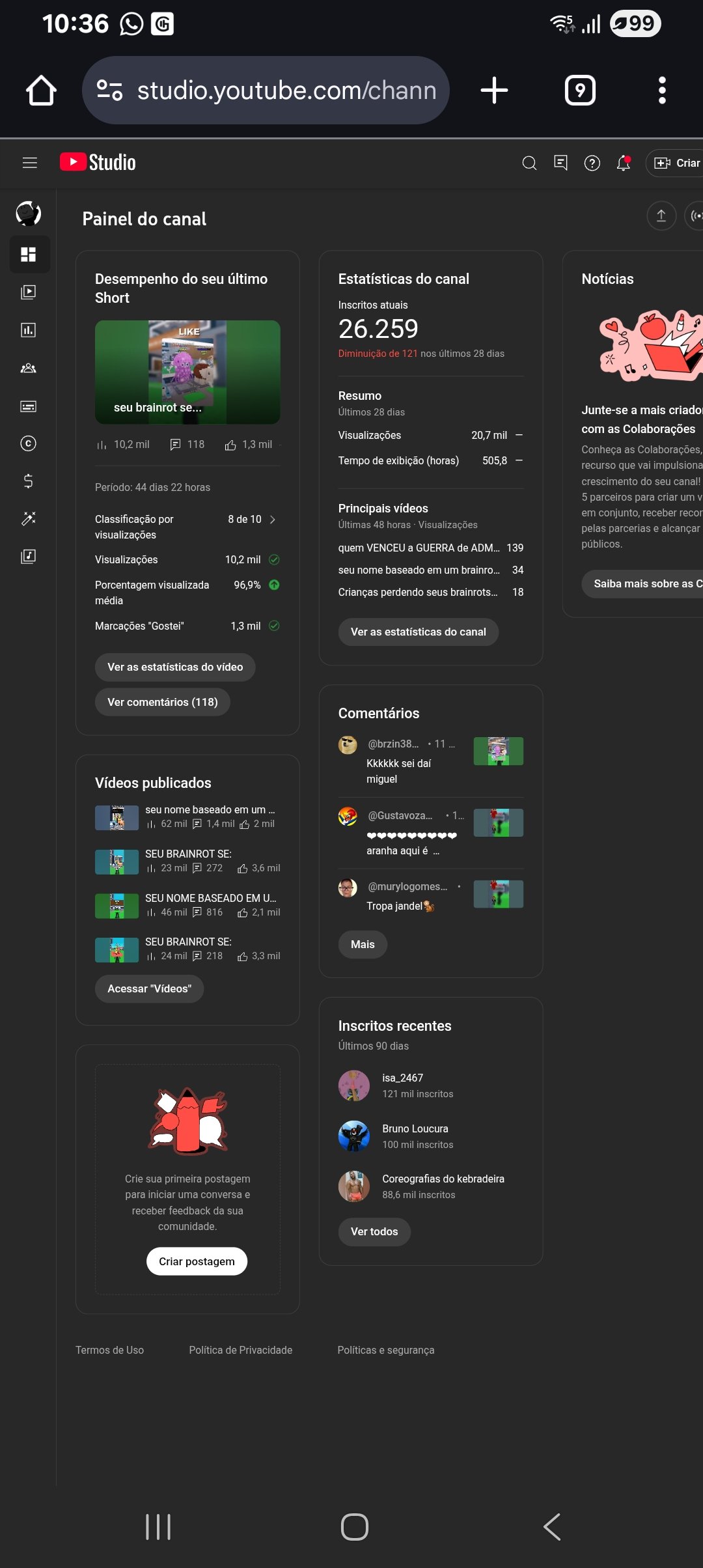The height and width of the screenshot is (1568, 703).
Task: Click the notifications bell icon
Action: 624,163
